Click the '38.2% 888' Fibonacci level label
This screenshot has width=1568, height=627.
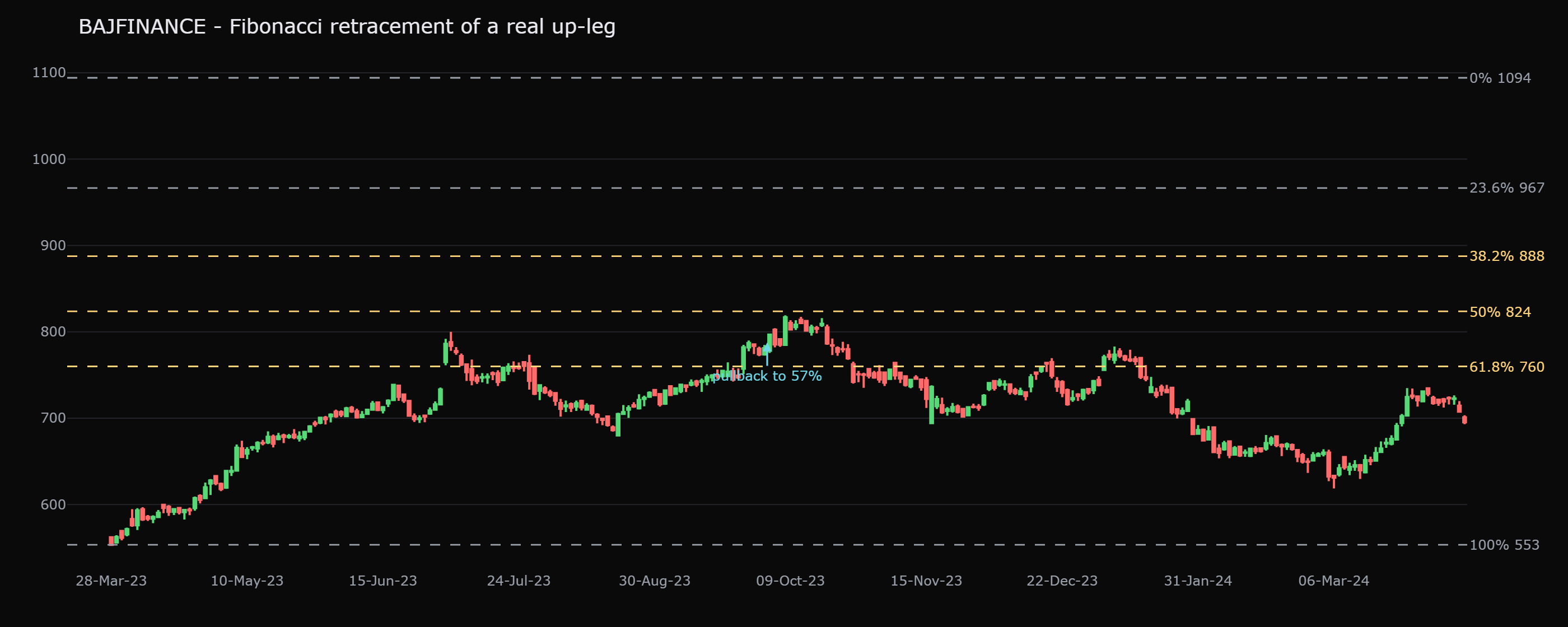(1506, 256)
